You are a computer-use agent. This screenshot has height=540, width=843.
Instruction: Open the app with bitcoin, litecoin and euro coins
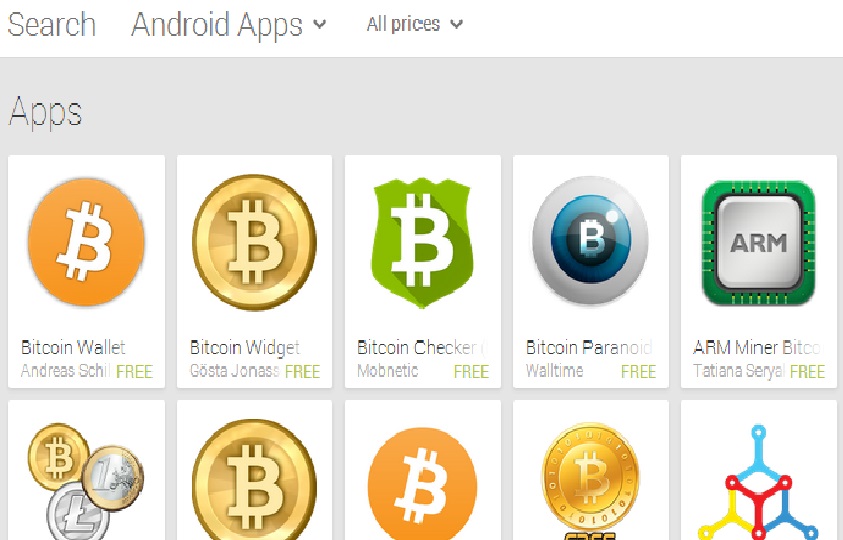(85, 481)
